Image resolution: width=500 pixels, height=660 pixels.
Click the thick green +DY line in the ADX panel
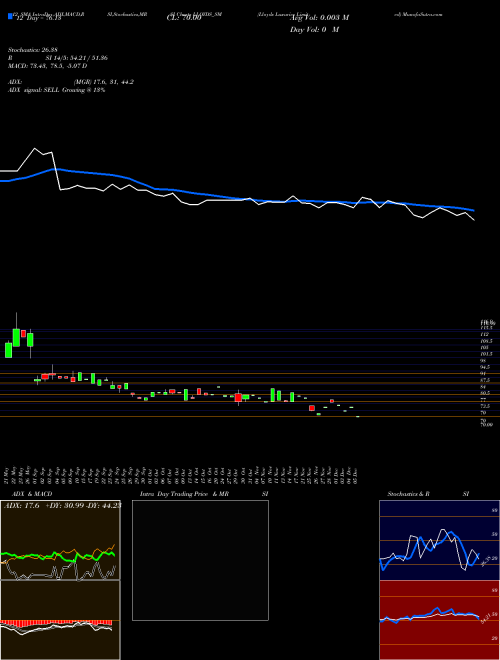(x=58, y=556)
